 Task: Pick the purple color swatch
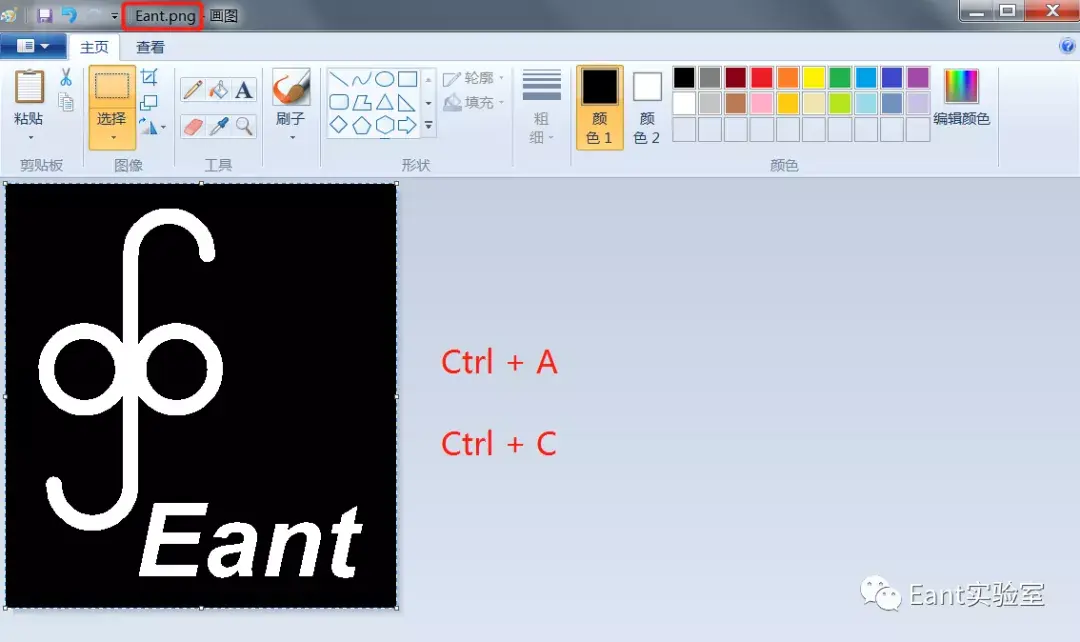[918, 77]
